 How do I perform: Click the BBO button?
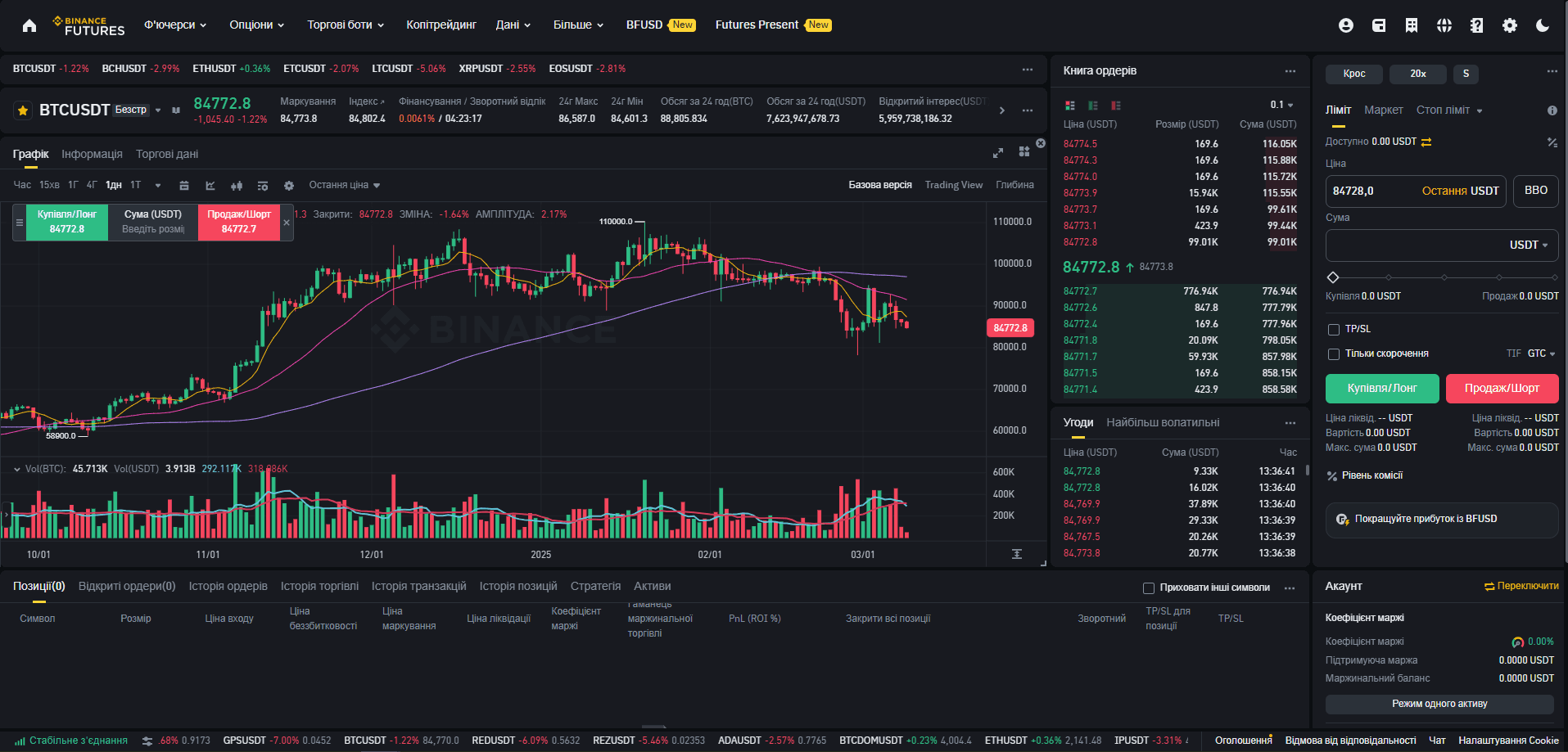point(1536,191)
